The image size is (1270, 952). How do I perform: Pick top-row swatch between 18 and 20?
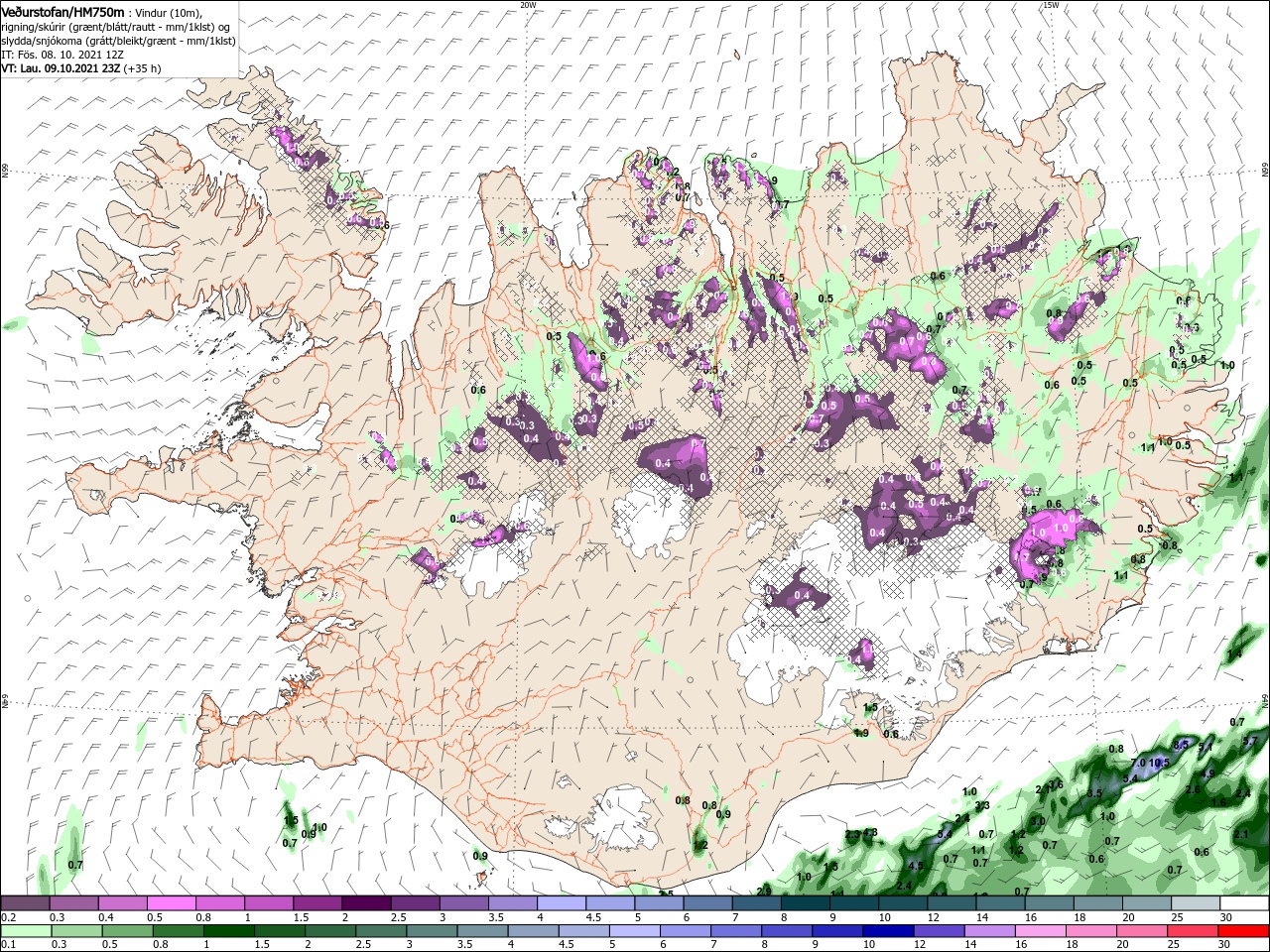[x=1096, y=903]
